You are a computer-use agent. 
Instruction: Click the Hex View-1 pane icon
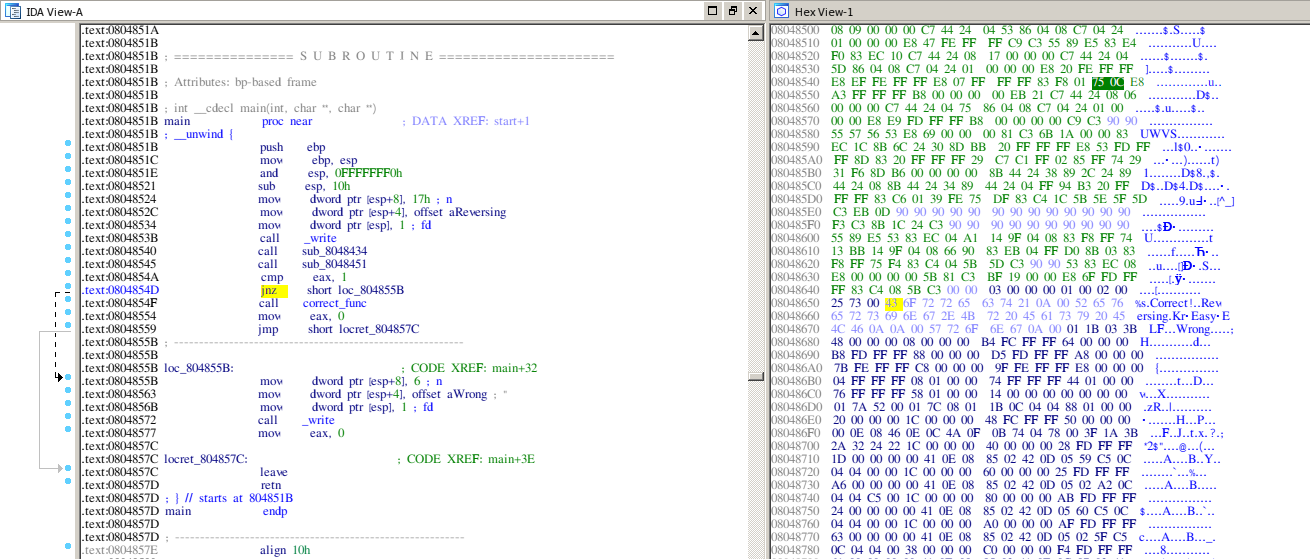pyautogui.click(x=781, y=10)
